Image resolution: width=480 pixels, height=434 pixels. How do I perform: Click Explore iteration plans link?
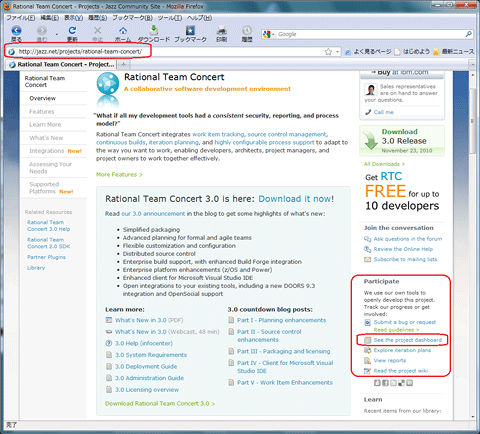point(402,350)
